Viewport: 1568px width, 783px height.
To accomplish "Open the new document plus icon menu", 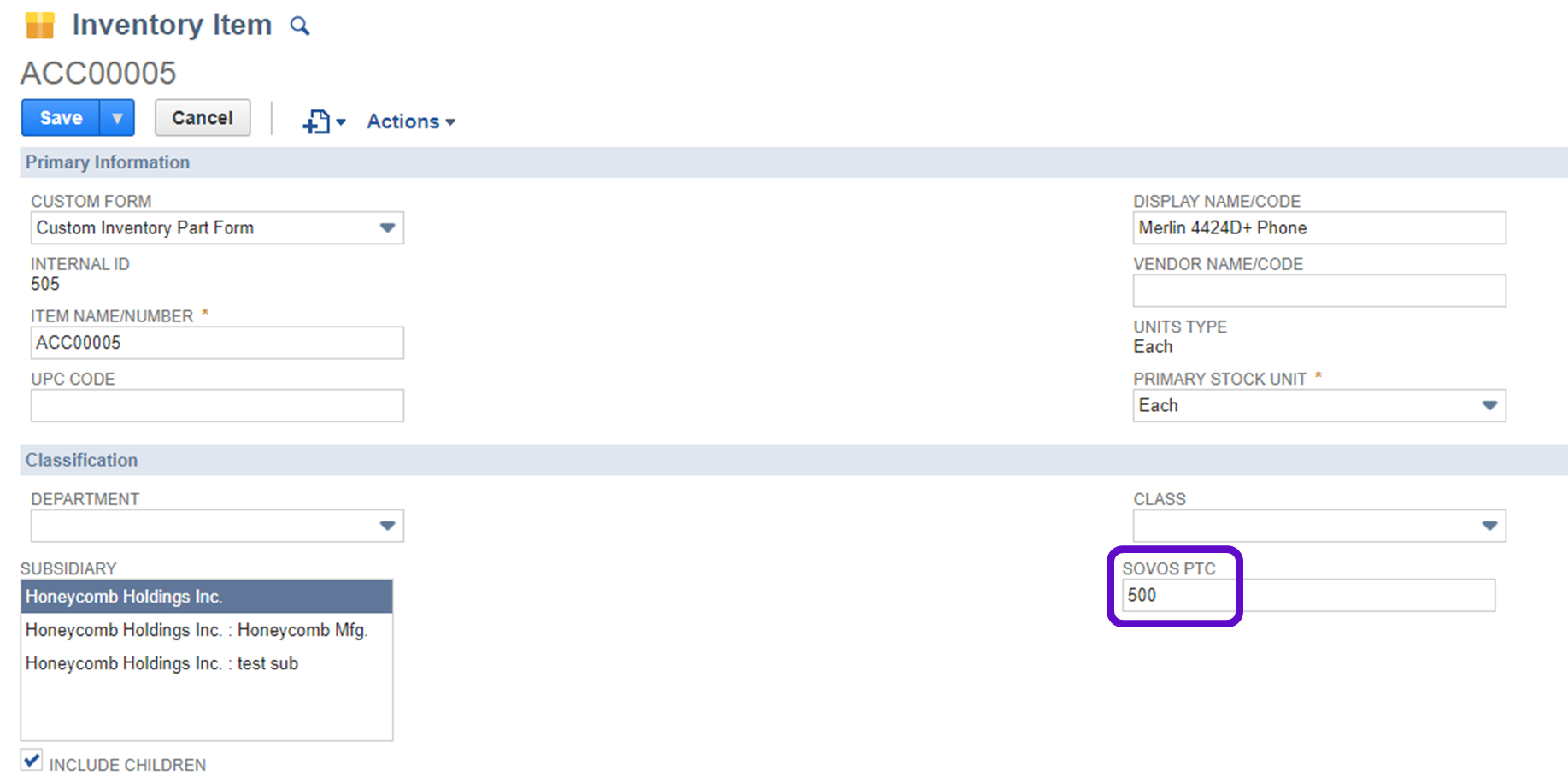I will coord(323,121).
